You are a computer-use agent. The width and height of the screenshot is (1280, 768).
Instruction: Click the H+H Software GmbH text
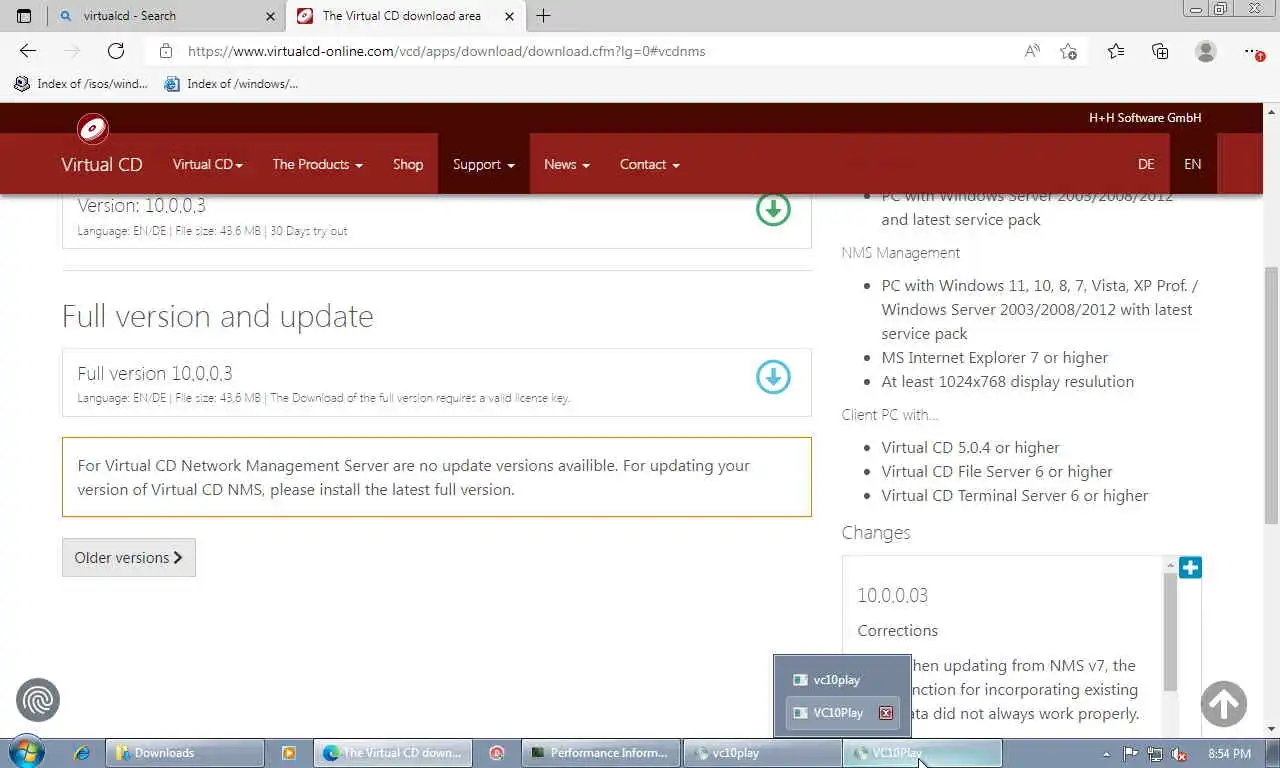click(x=1145, y=118)
